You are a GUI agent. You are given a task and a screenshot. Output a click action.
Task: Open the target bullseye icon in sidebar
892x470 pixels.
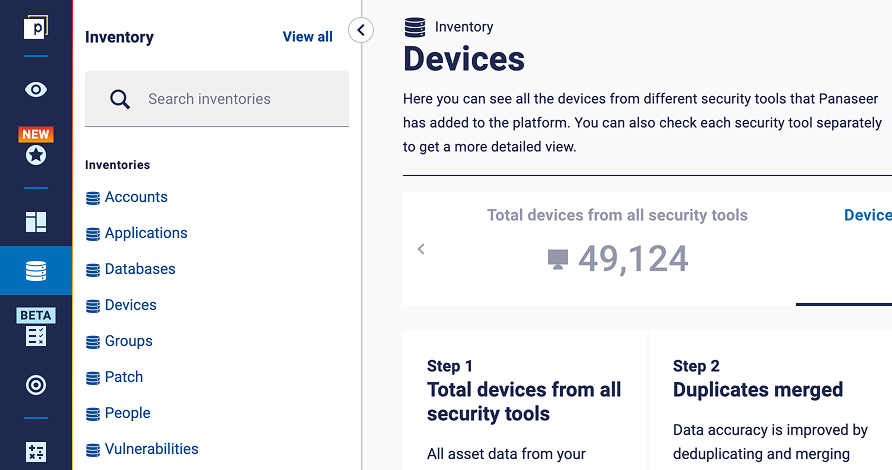[x=36, y=385]
